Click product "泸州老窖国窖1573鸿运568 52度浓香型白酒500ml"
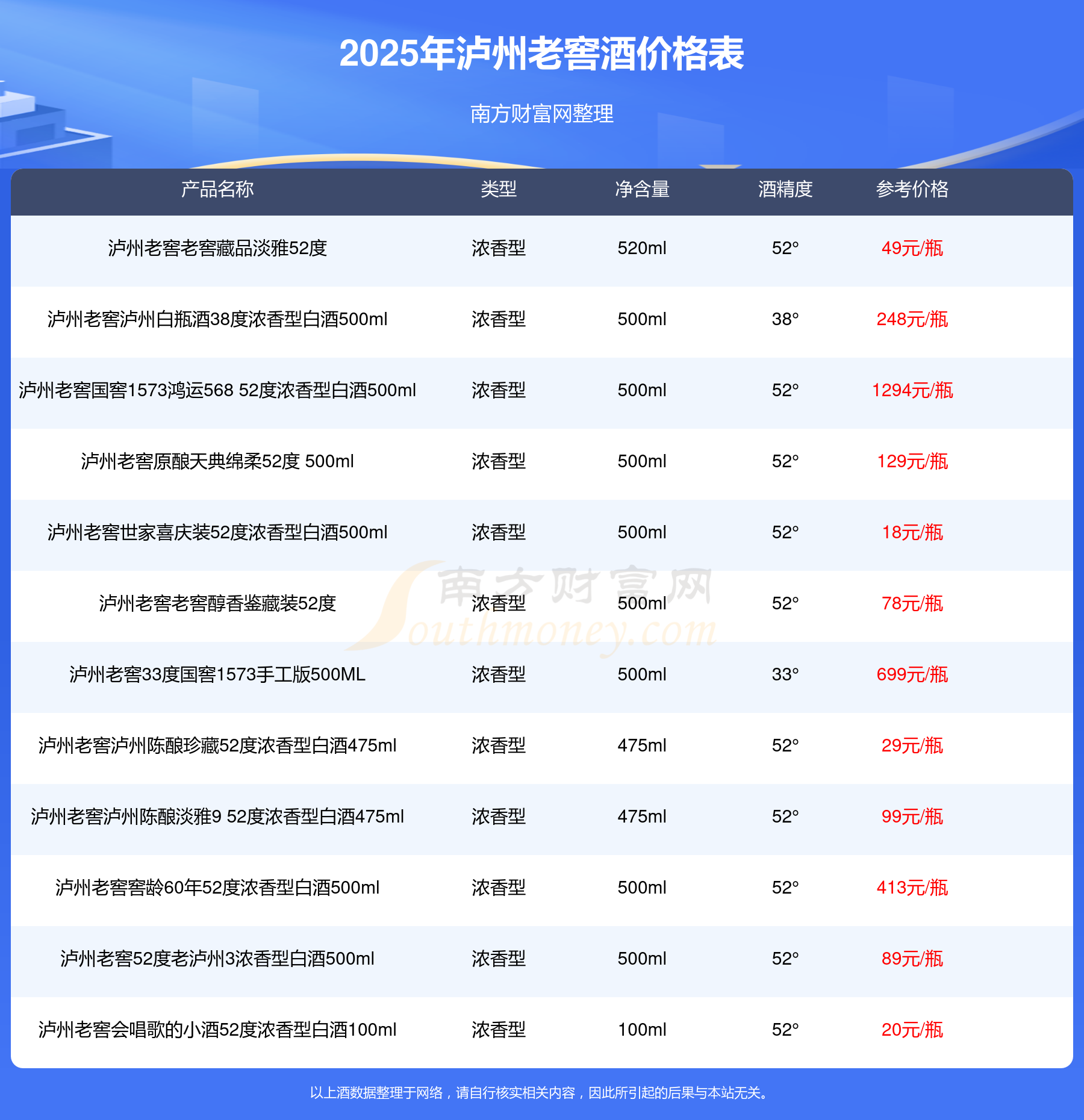 click(217, 390)
